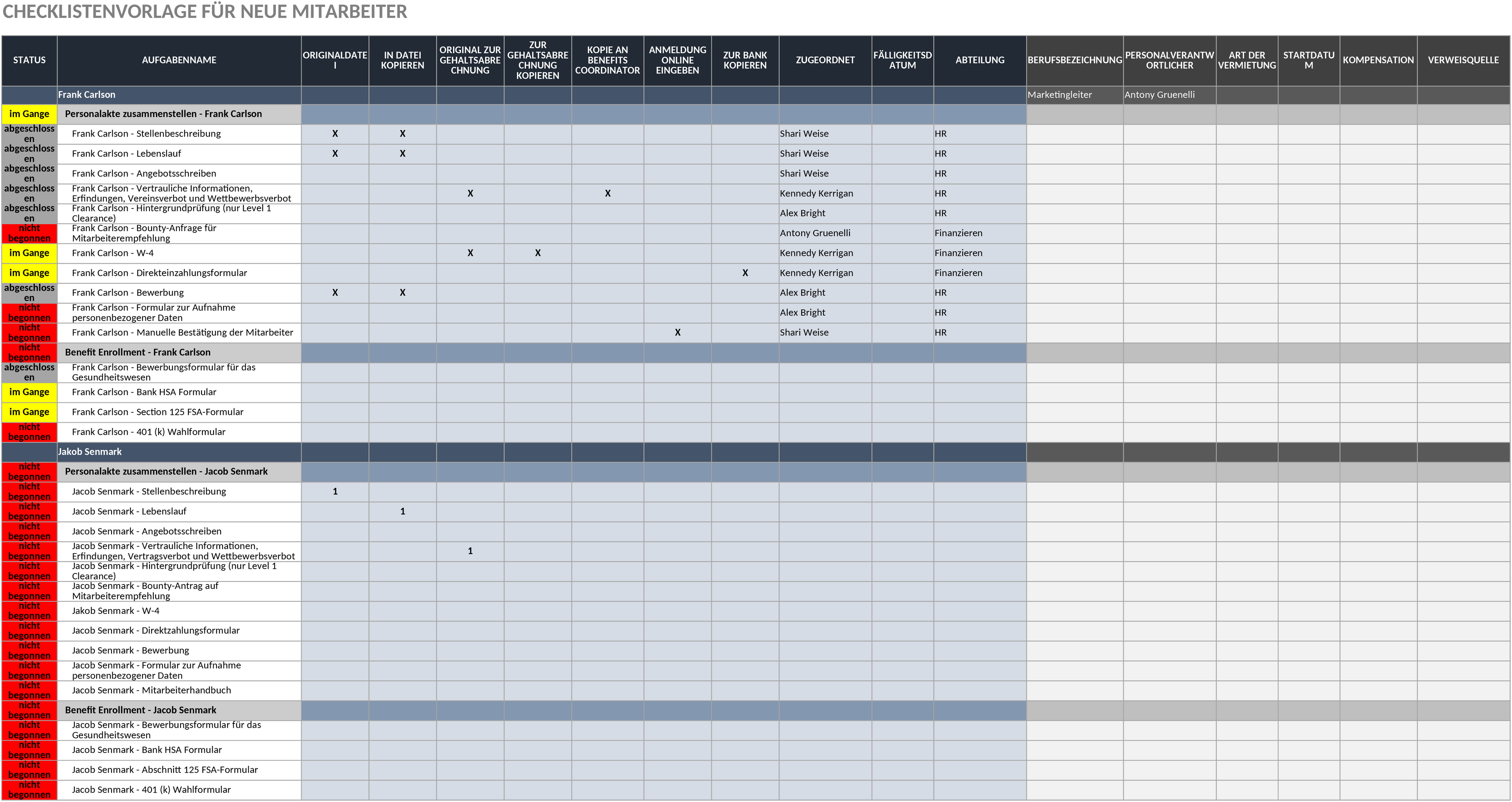Select 'Personalakte zusammenstellen - Frank Carlson' row
Screen dimensions: 1512x802
click(179, 114)
